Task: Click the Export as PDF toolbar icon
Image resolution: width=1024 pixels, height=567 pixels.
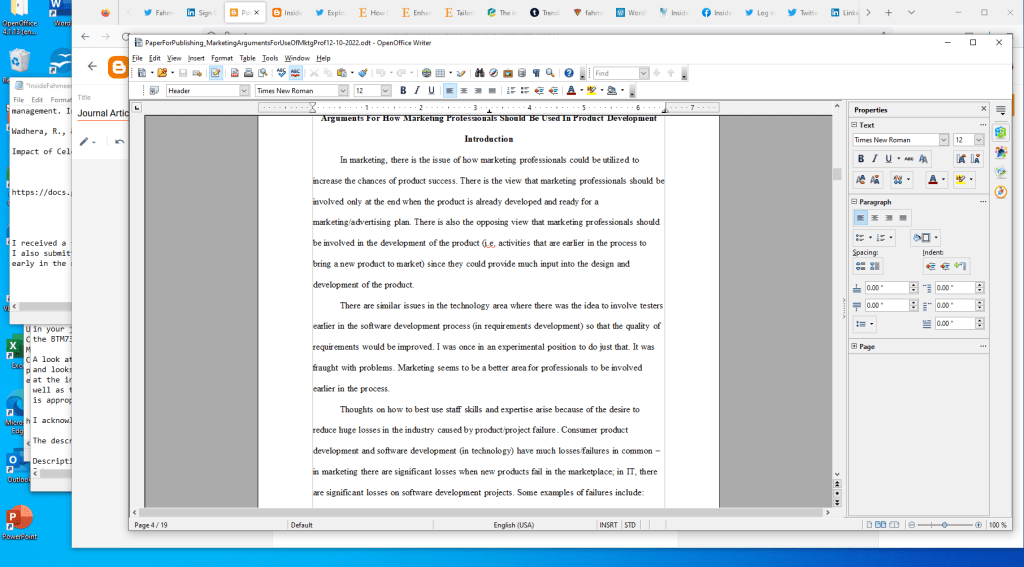Action: pos(234,73)
